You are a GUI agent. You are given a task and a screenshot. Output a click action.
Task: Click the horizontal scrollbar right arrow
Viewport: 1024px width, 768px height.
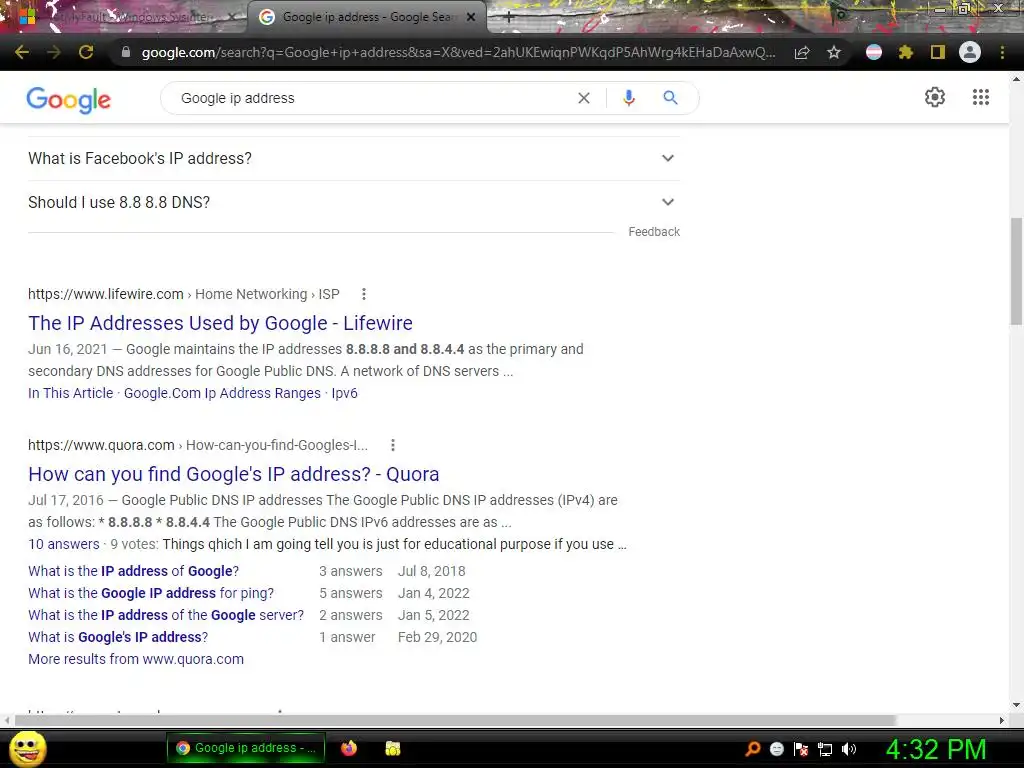pos(1002,720)
